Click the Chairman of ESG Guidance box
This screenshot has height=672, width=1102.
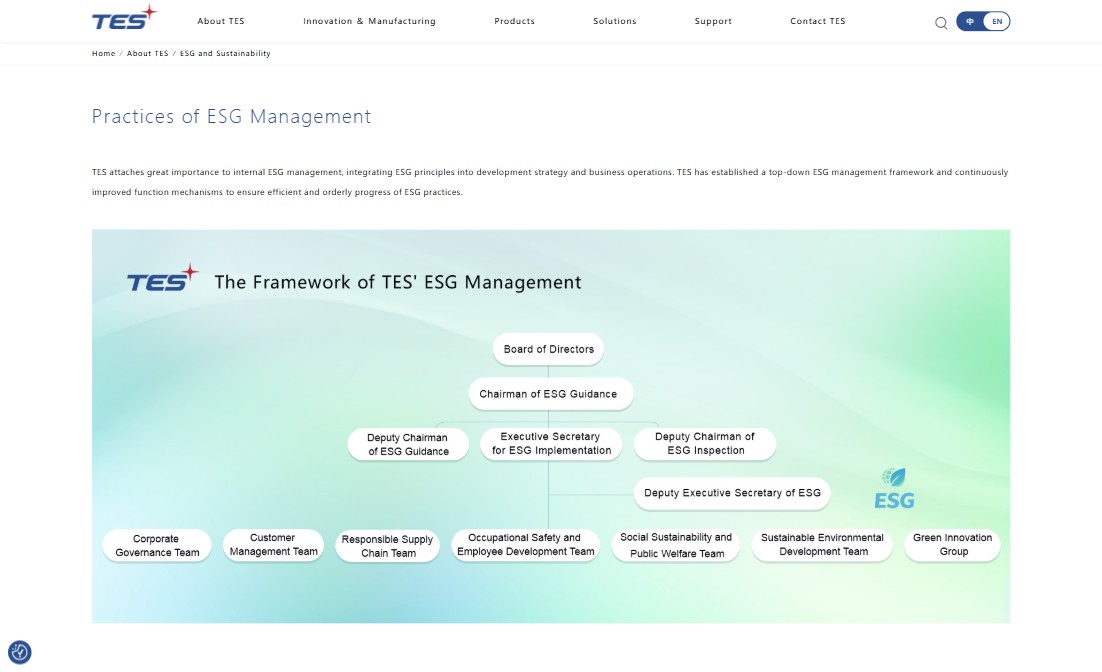(548, 394)
